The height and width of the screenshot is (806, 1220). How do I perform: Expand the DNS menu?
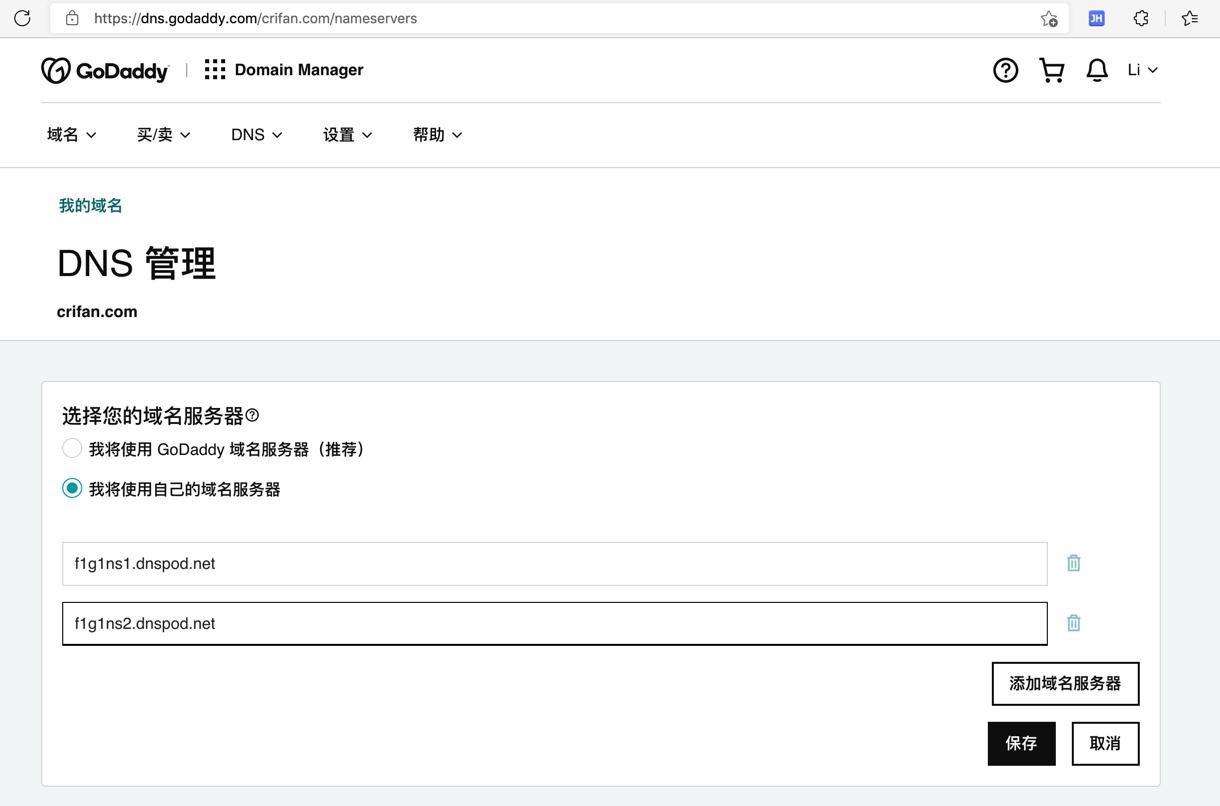tap(257, 134)
